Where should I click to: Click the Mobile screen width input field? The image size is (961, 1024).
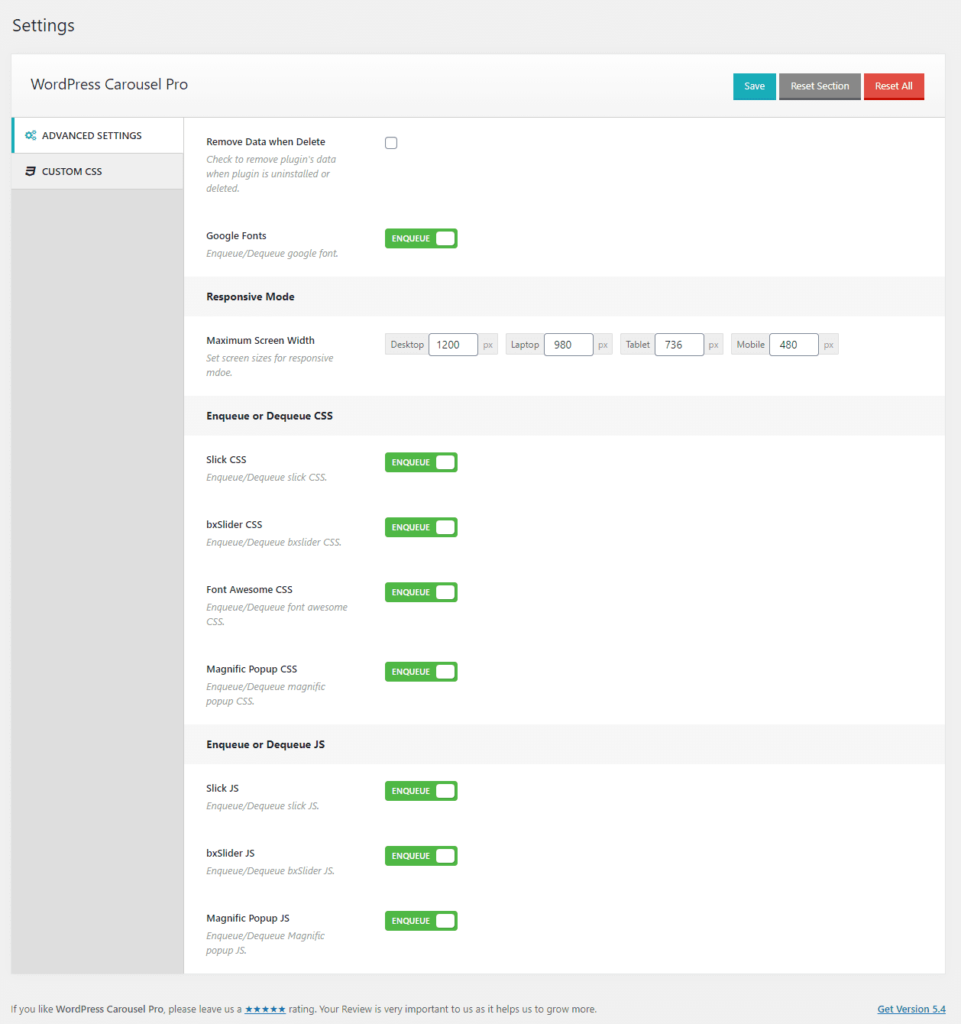[x=793, y=344]
